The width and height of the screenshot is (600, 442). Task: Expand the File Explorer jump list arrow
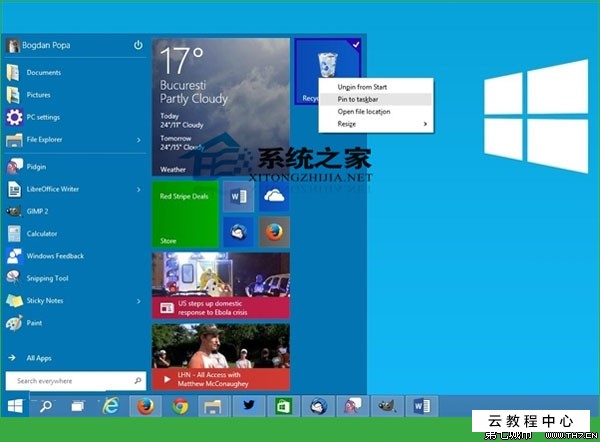pos(138,139)
